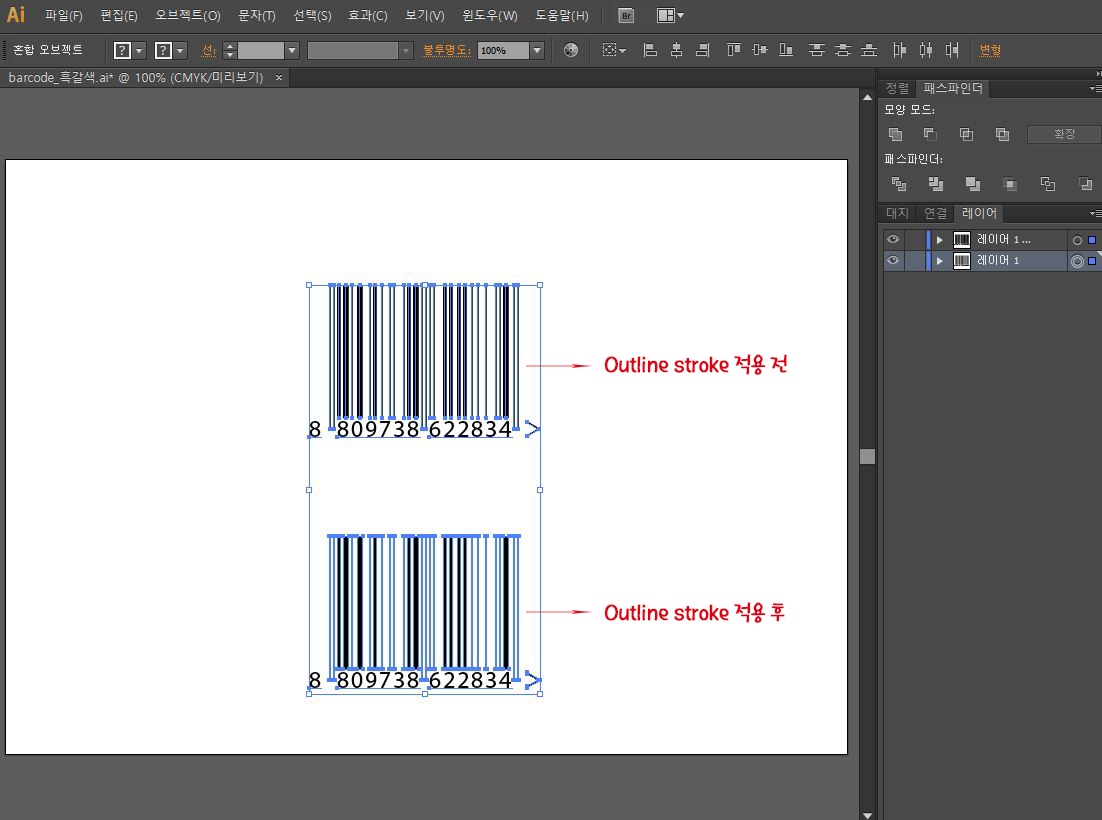Click vertical align bottom icon
The width and height of the screenshot is (1102, 820).
coord(786,50)
